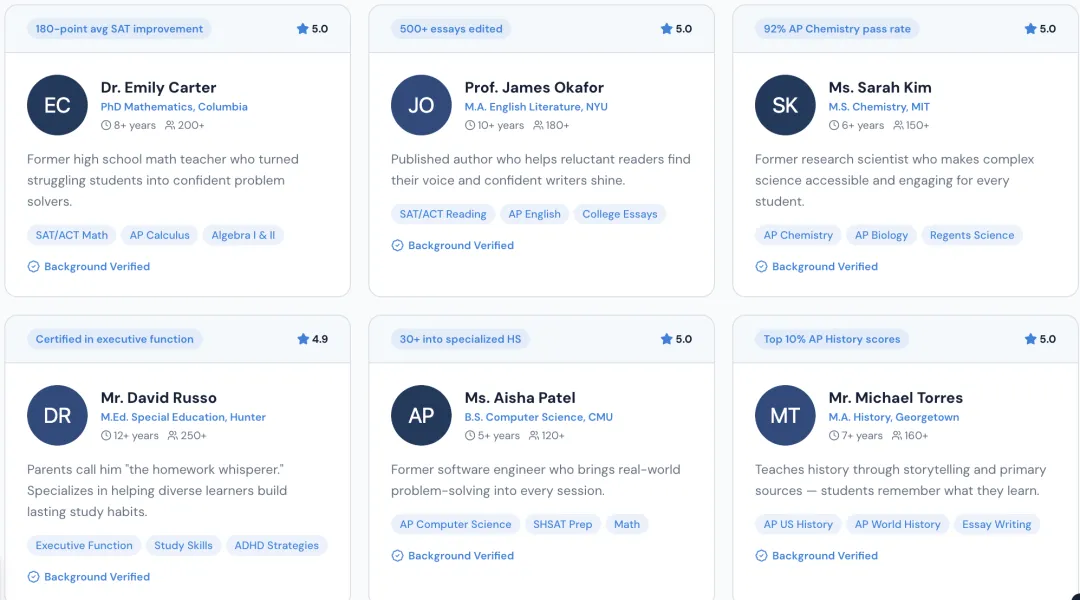Screen dimensions: 1080x600
Task: Click verified checkmark icon on Sarah Kim's card
Action: coord(760,267)
